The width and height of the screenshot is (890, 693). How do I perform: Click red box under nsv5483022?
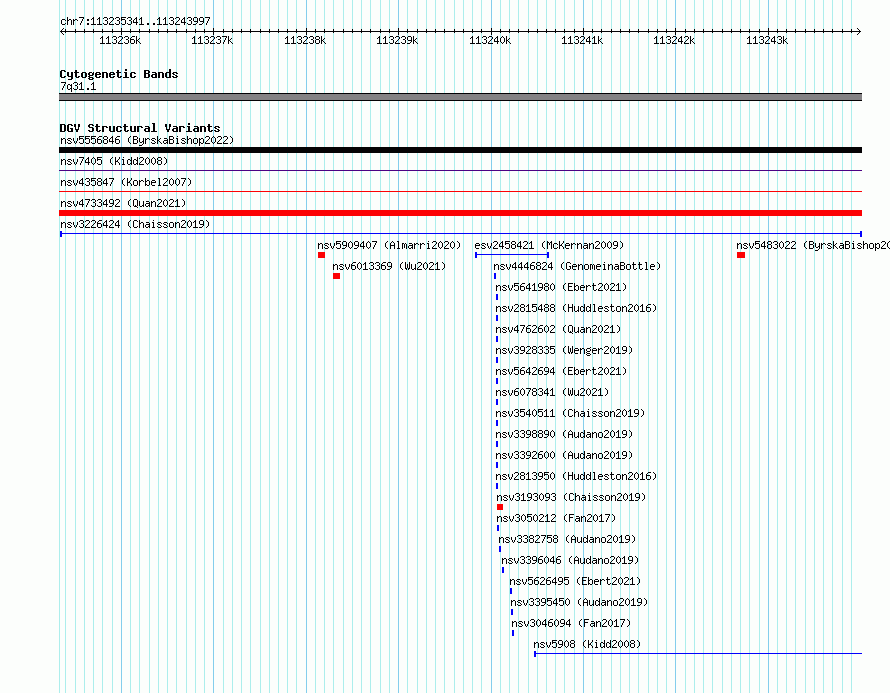tap(741, 255)
